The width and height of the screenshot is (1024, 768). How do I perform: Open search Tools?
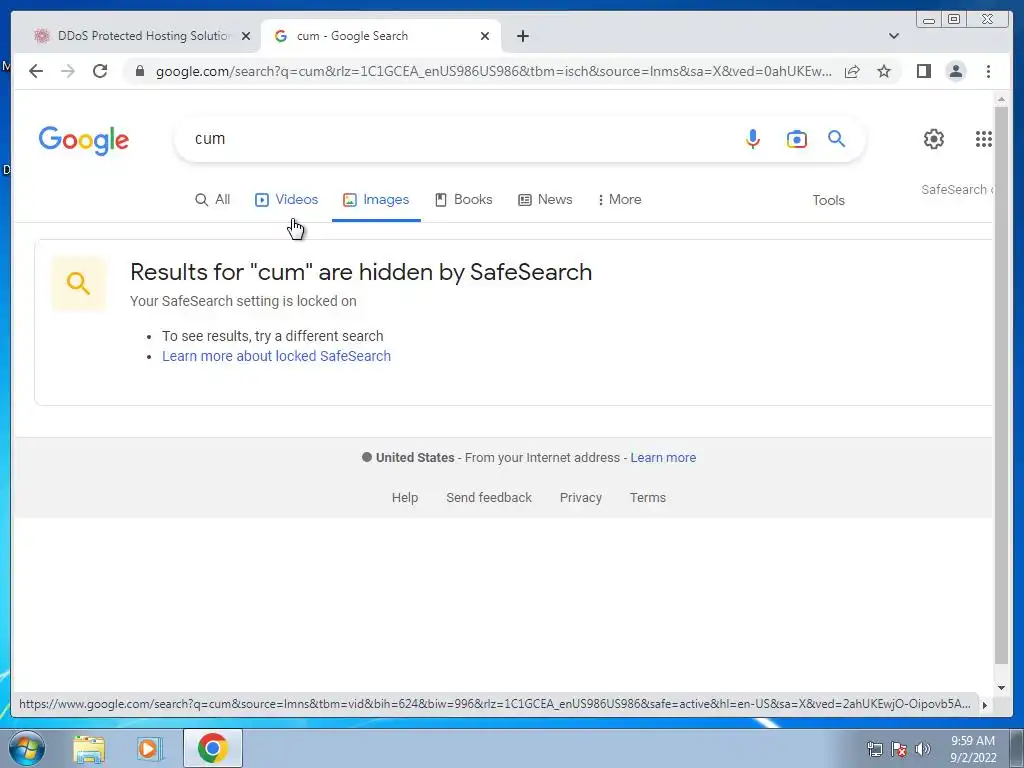[x=828, y=200]
